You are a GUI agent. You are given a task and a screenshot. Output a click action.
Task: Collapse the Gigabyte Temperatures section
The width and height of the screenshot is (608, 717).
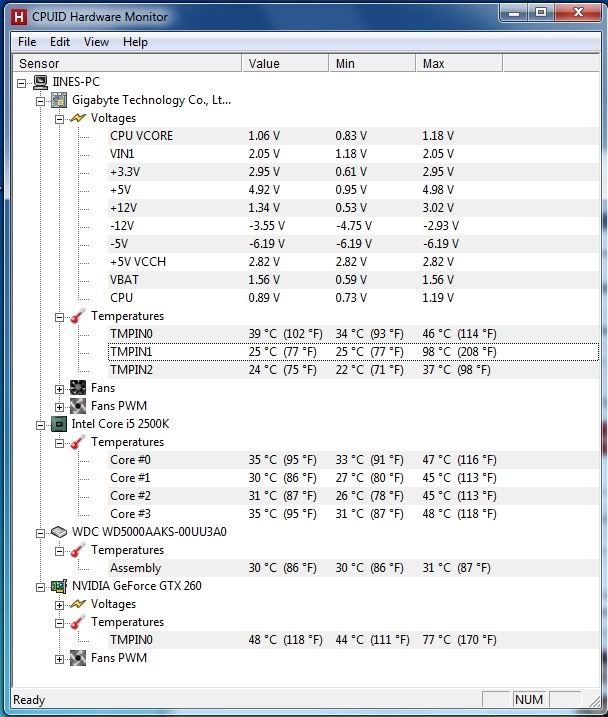(59, 317)
